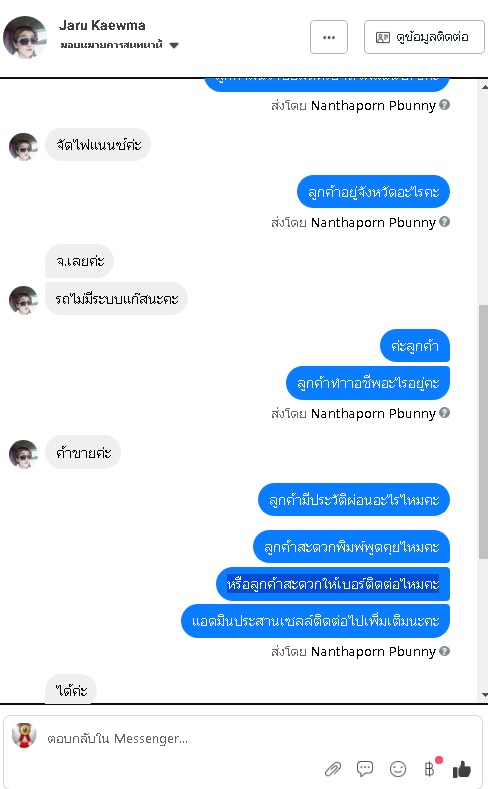Open the emoji picker smiley icon

(398, 768)
